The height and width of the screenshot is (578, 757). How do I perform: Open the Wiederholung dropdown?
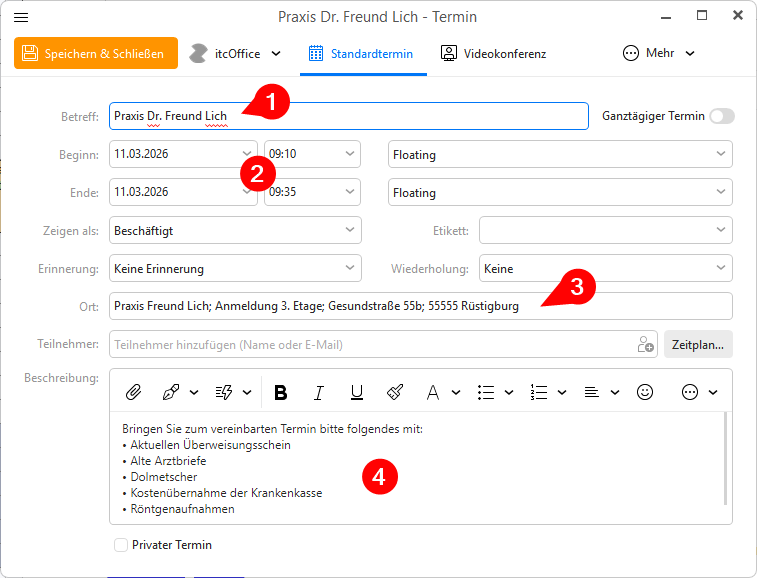coord(605,269)
